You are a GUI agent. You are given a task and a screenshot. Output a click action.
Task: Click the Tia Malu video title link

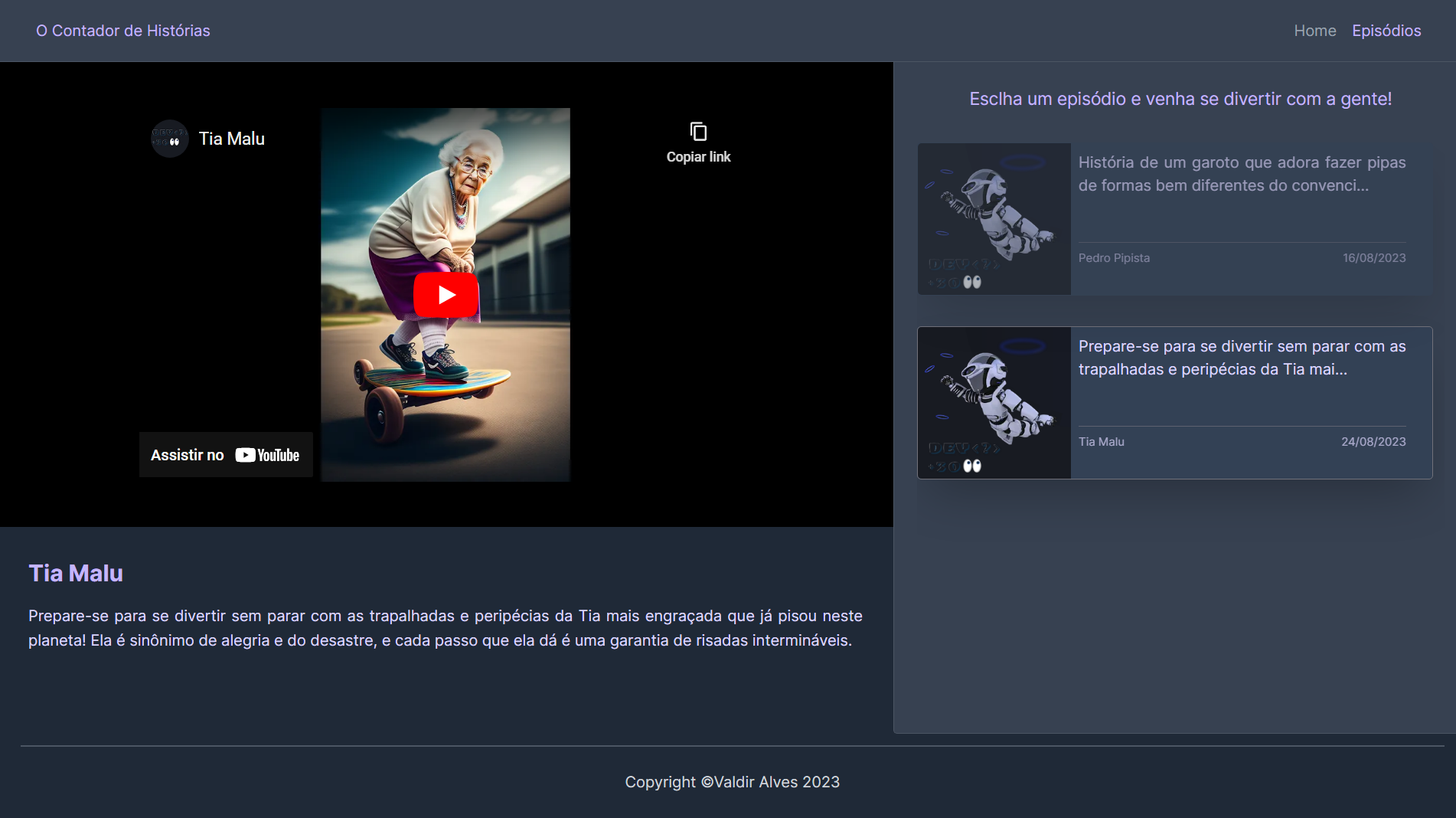[232, 139]
